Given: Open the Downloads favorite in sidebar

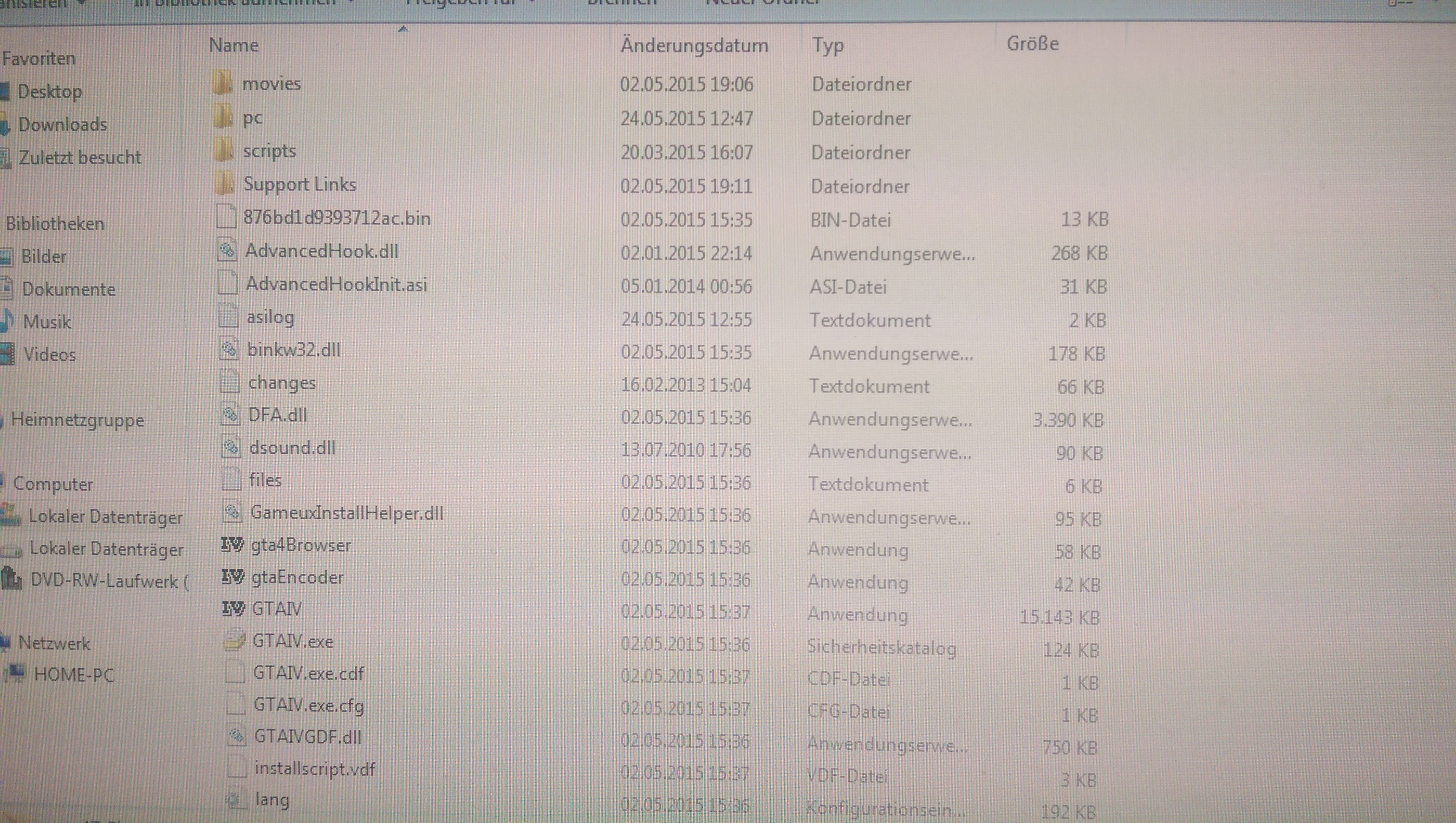Looking at the screenshot, I should click(x=62, y=125).
